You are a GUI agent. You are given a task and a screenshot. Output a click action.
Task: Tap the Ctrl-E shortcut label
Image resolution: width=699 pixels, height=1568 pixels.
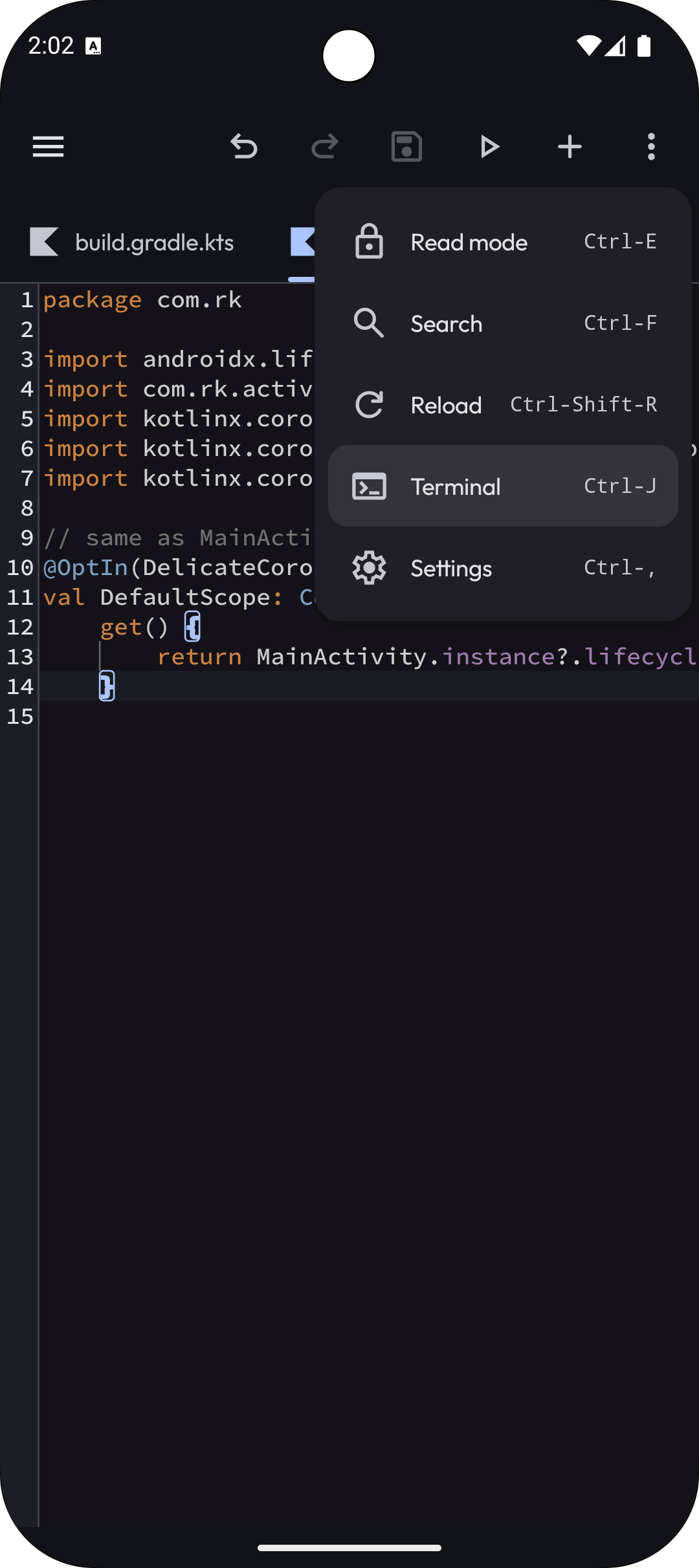620,241
